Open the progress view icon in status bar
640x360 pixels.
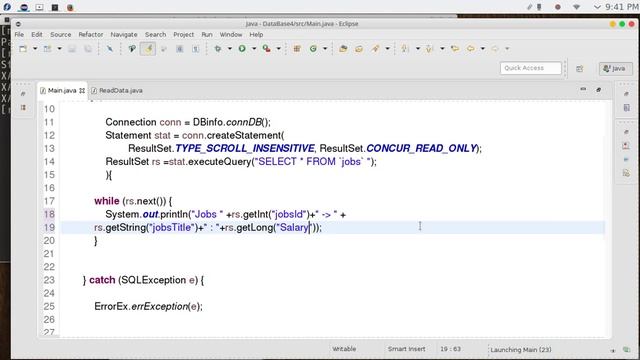click(626, 350)
